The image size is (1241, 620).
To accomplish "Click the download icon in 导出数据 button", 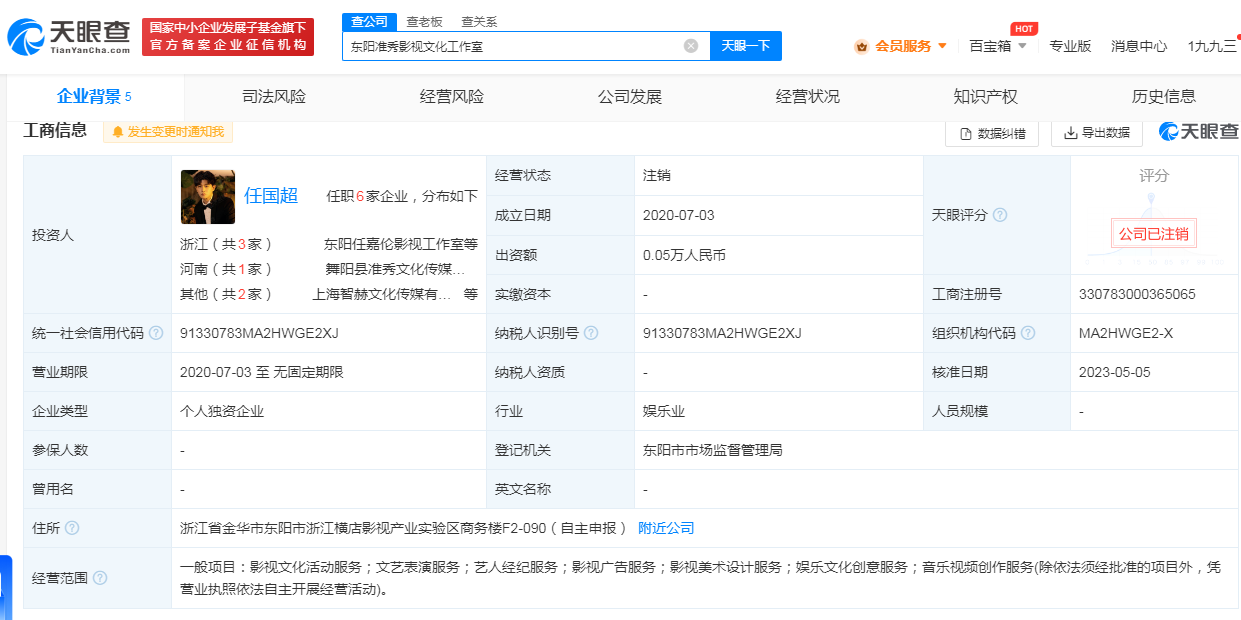I will pyautogui.click(x=1071, y=133).
